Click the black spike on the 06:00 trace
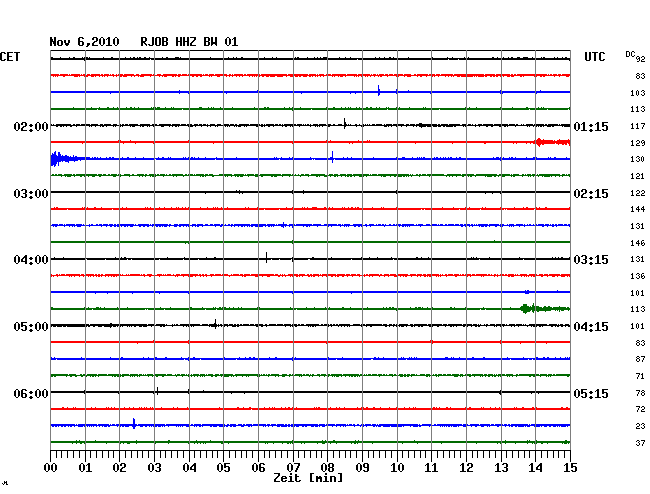650x494 pixels. [157, 391]
